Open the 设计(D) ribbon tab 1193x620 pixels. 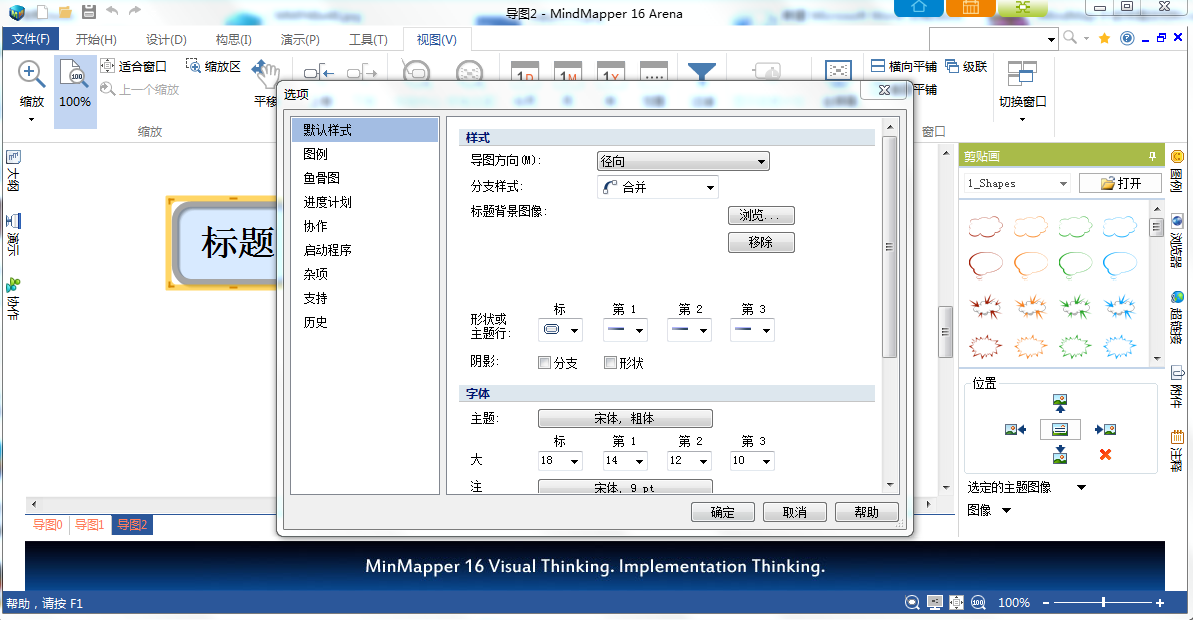166,40
